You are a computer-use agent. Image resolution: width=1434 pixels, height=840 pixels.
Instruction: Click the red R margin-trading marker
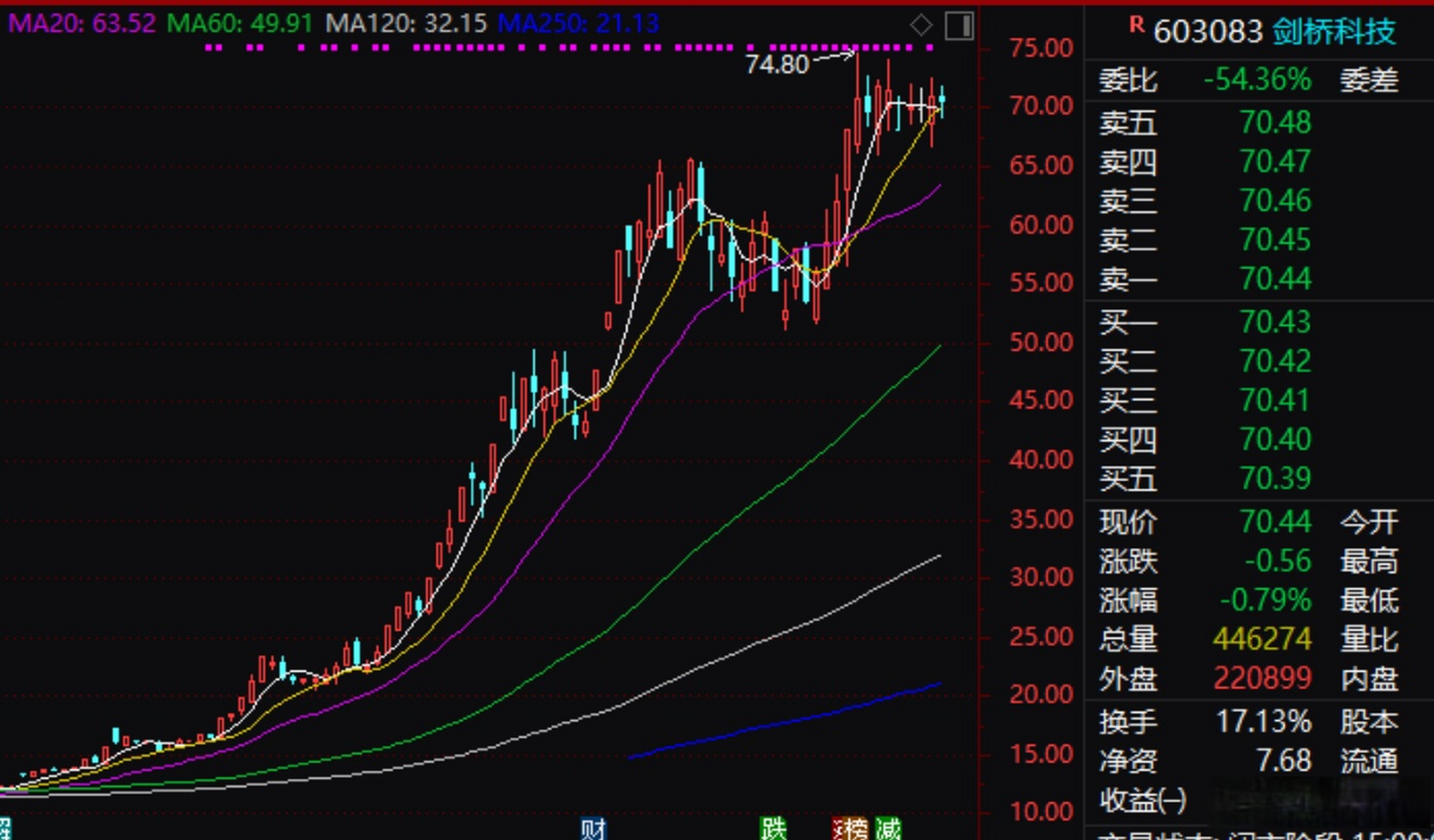1137,26
